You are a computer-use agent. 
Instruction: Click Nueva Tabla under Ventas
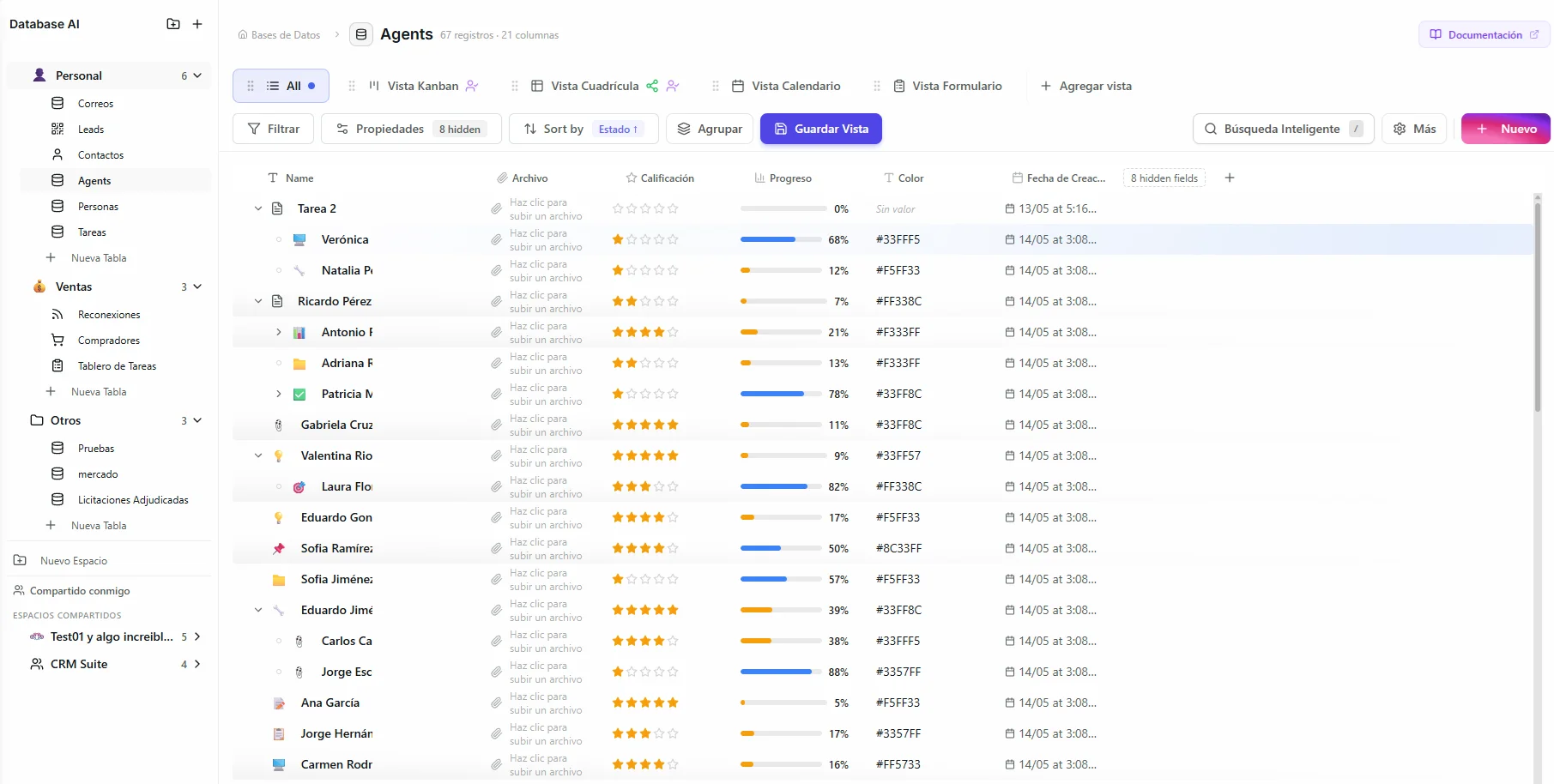pyautogui.click(x=99, y=391)
